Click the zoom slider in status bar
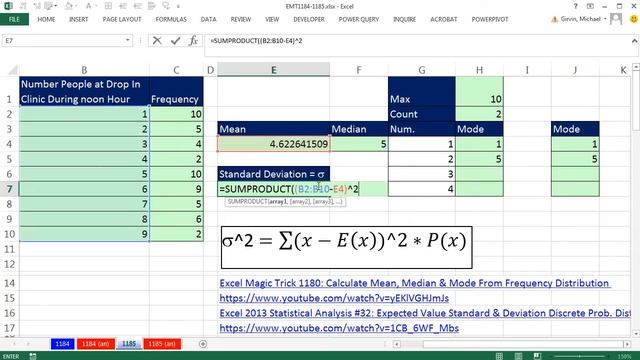Viewport: 640px width, 360px height. point(579,356)
